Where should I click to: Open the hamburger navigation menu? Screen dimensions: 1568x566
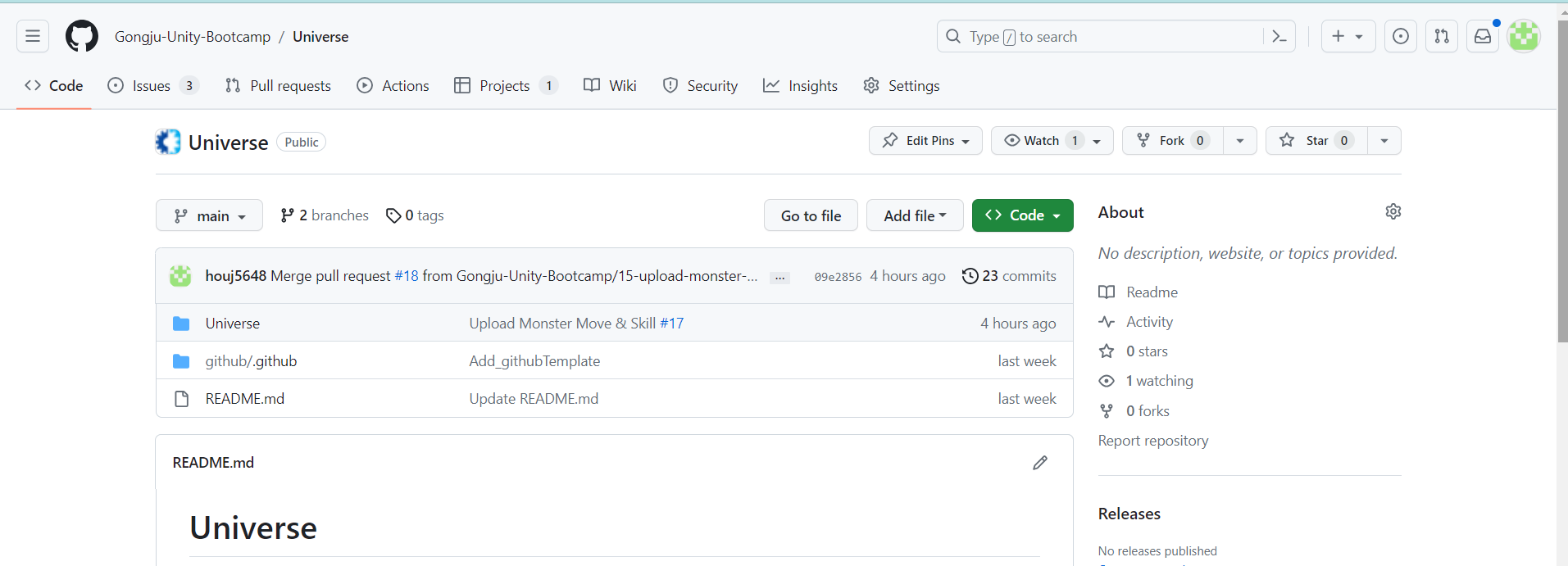coord(33,36)
